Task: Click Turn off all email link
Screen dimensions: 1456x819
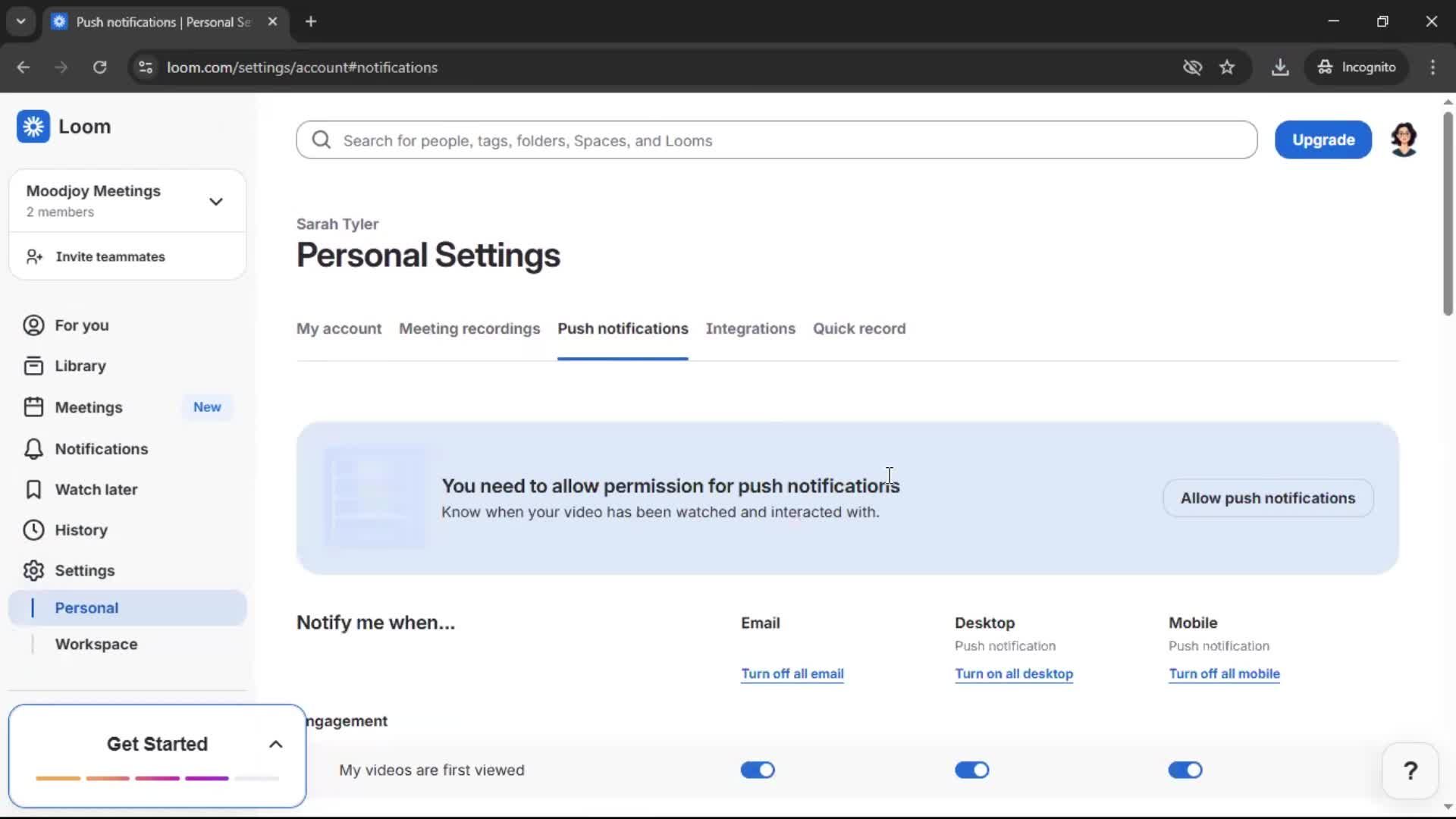Action: (792, 673)
